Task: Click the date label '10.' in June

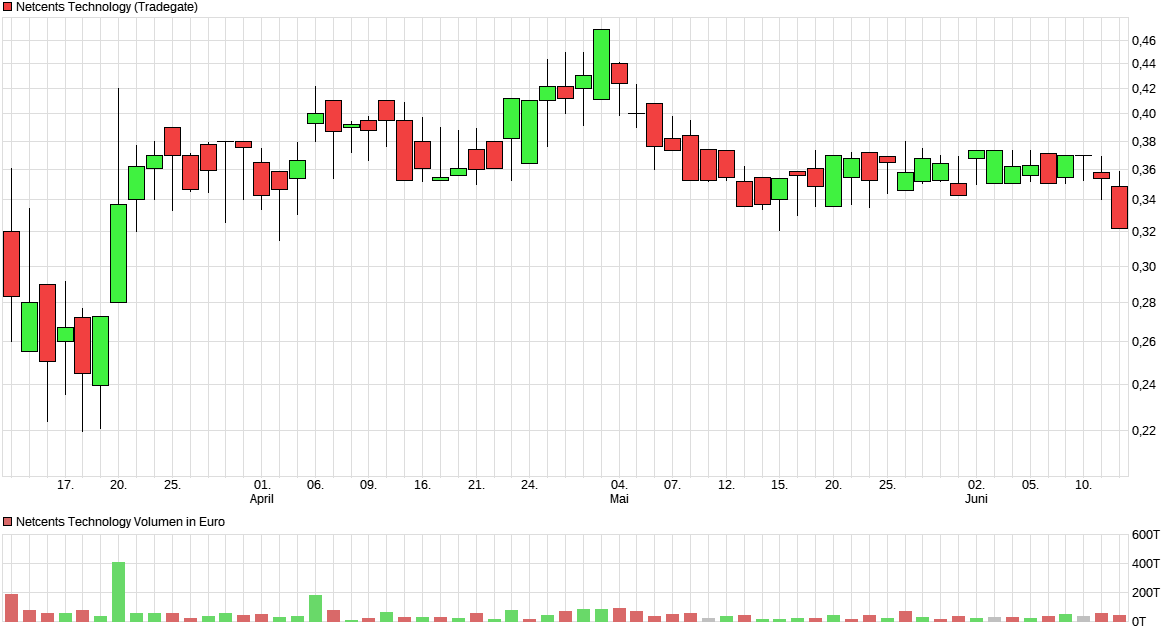Action: pos(1084,485)
